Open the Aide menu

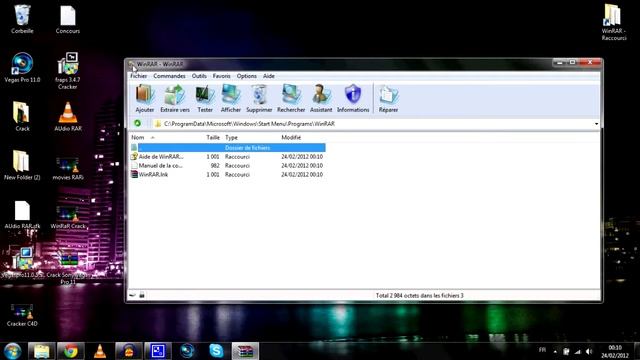tap(269, 76)
